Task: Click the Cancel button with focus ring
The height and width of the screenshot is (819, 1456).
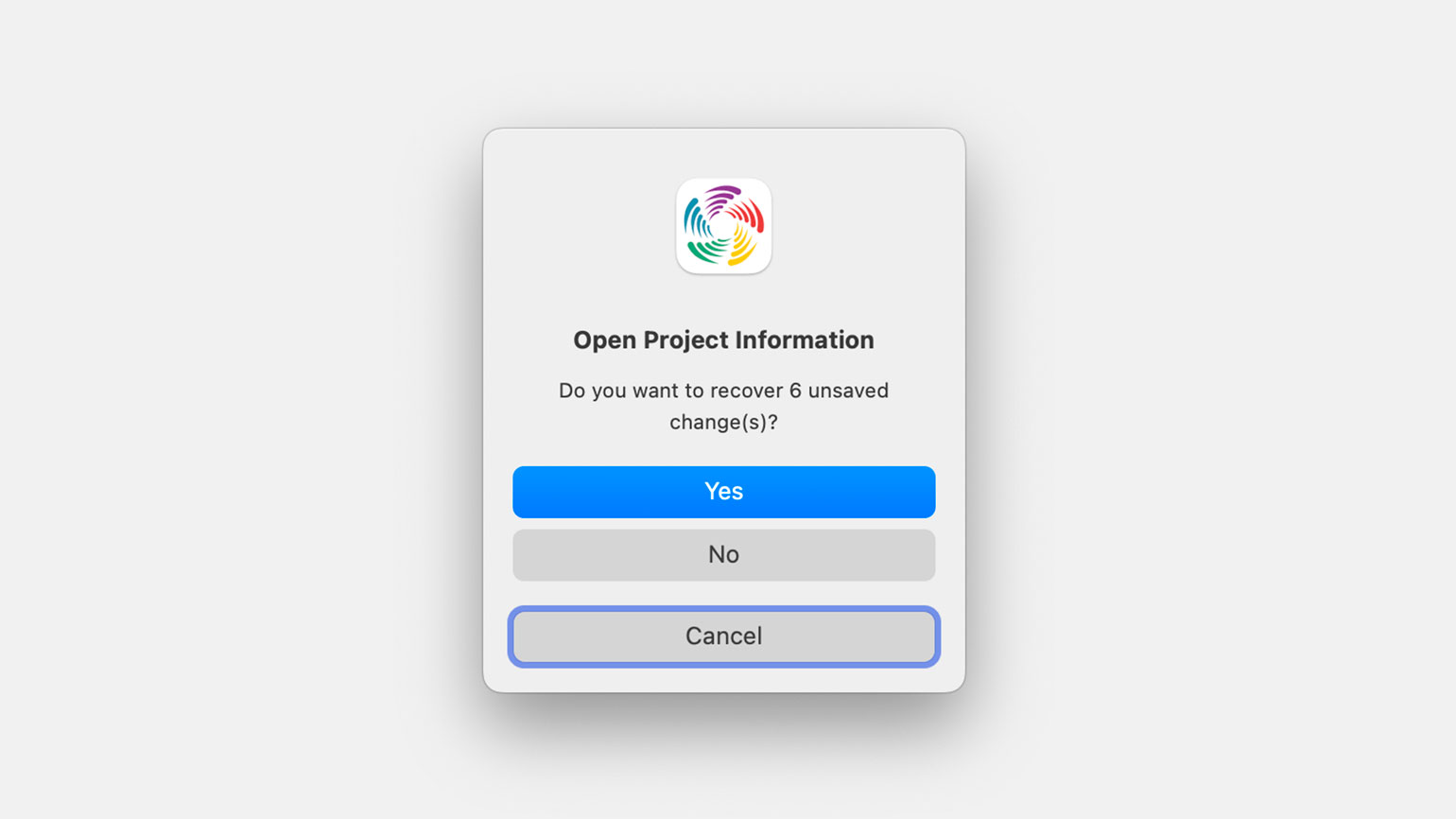Action: point(723,636)
